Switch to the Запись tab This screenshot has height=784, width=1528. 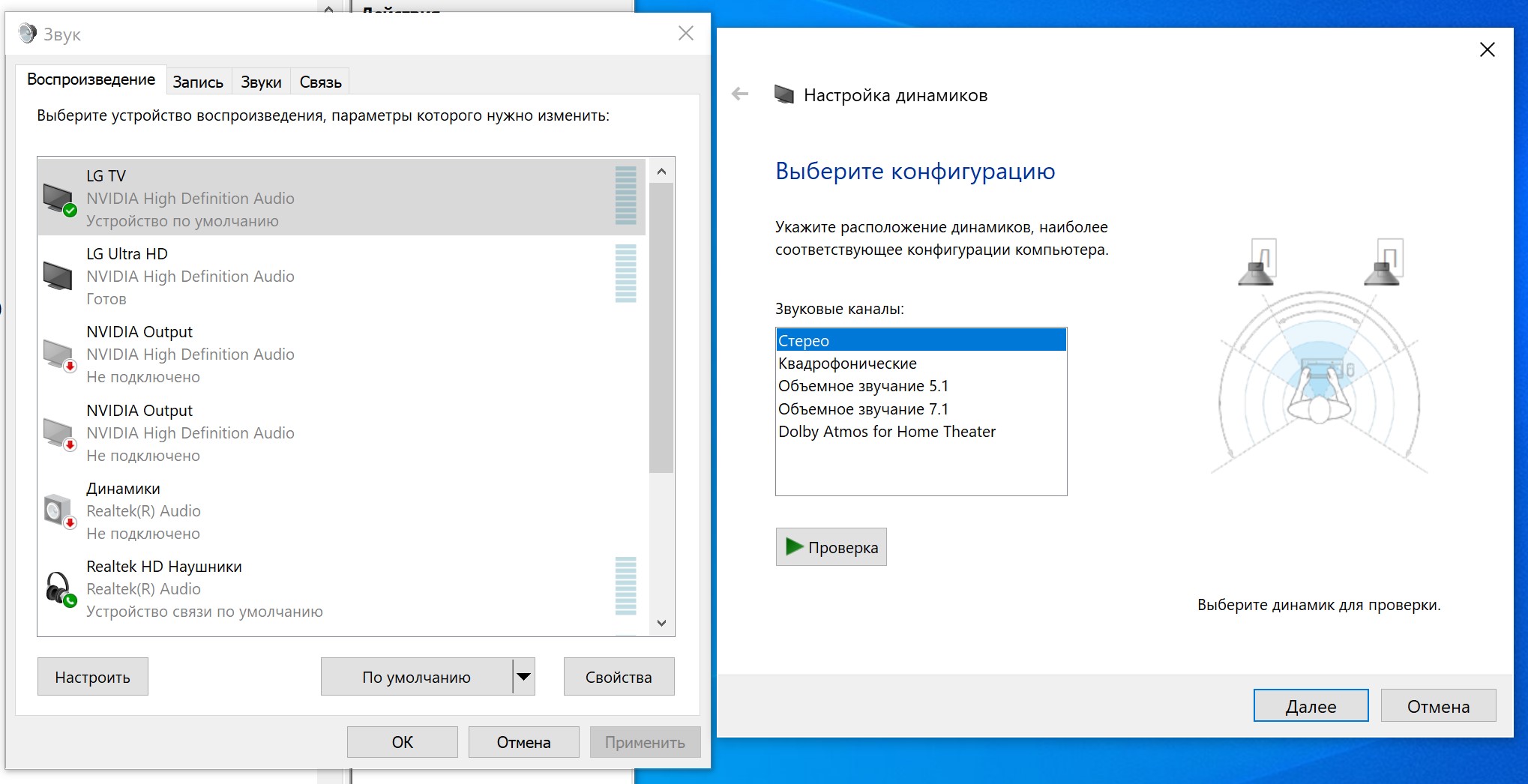pos(198,82)
